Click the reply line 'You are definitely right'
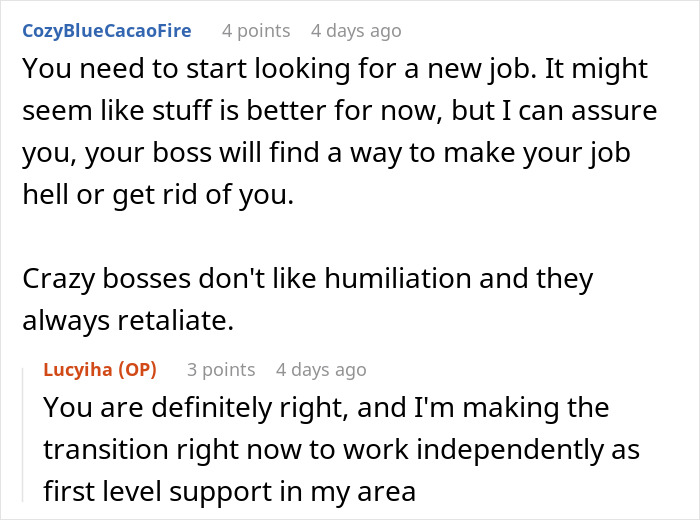The width and height of the screenshot is (700, 520). [326, 408]
